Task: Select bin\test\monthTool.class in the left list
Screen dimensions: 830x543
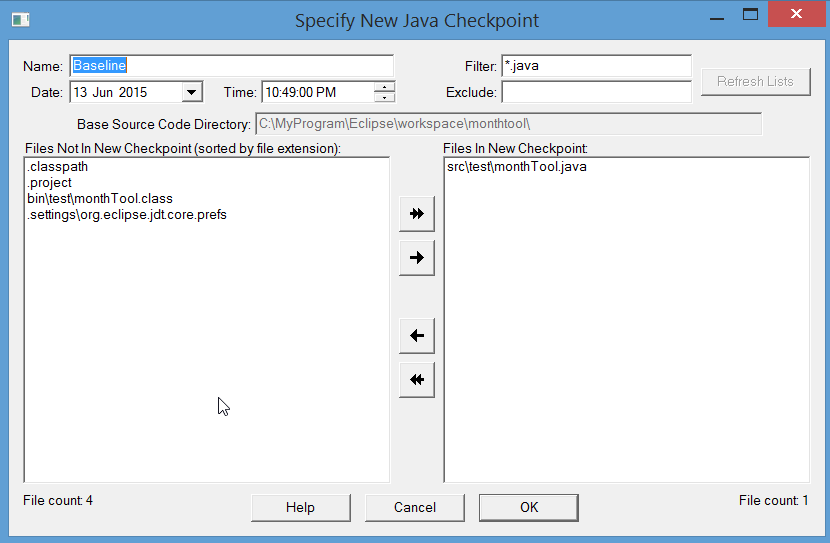Action: [100, 198]
